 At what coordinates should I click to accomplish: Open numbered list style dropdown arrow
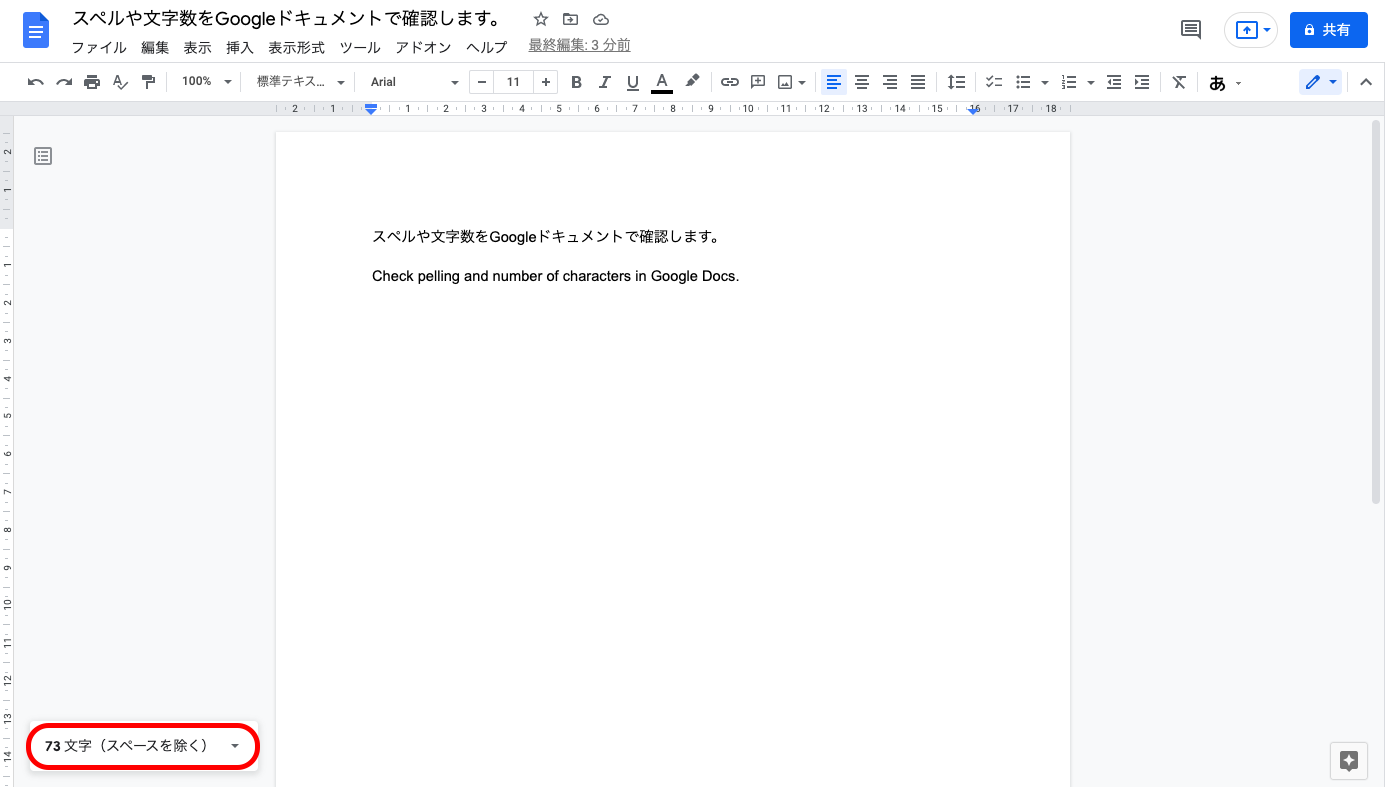point(1091,82)
